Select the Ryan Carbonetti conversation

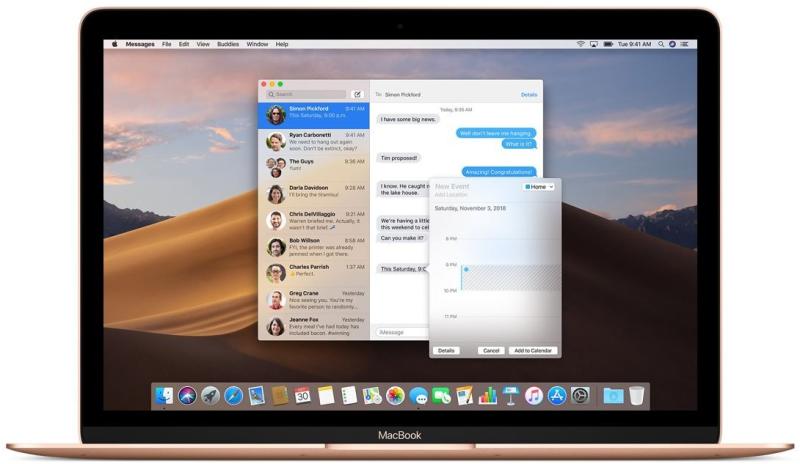tap(314, 142)
